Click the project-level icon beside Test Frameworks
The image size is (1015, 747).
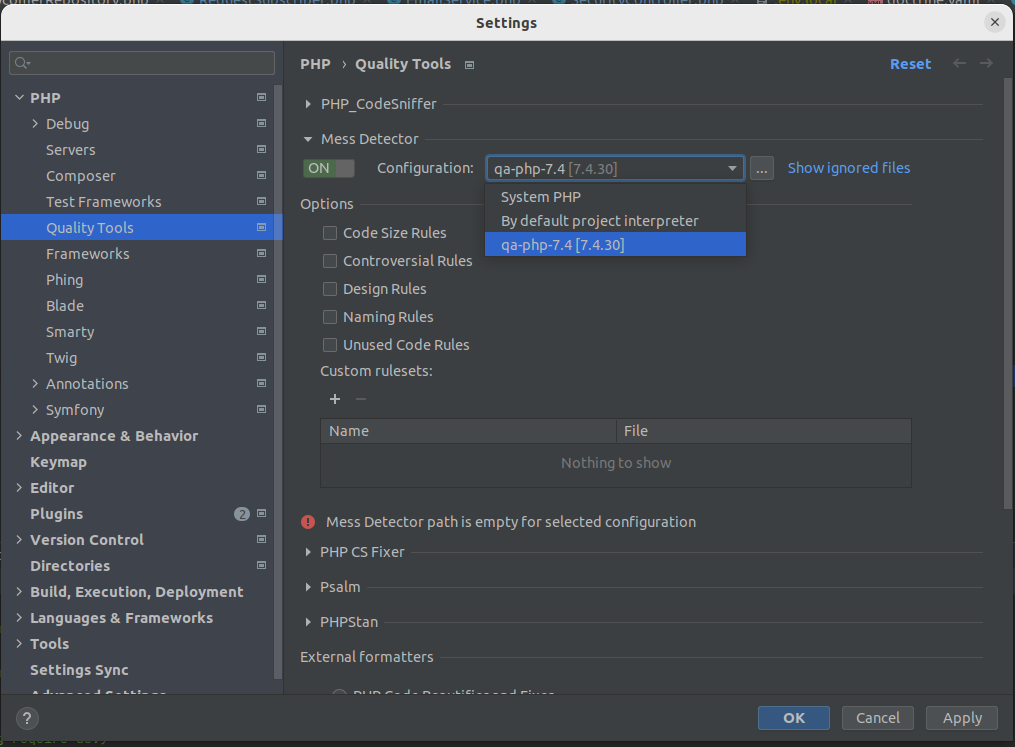tap(262, 201)
